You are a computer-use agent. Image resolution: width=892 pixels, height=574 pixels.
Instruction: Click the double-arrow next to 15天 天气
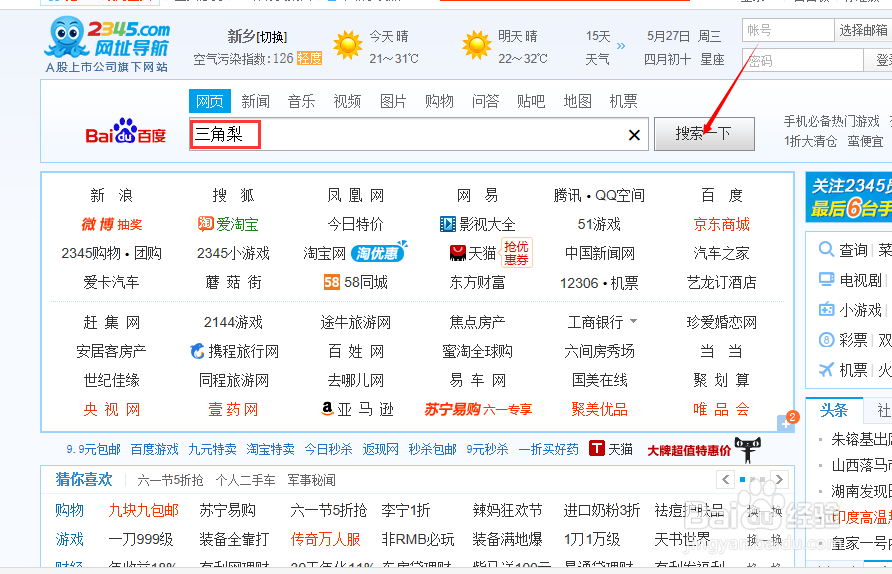coord(621,46)
